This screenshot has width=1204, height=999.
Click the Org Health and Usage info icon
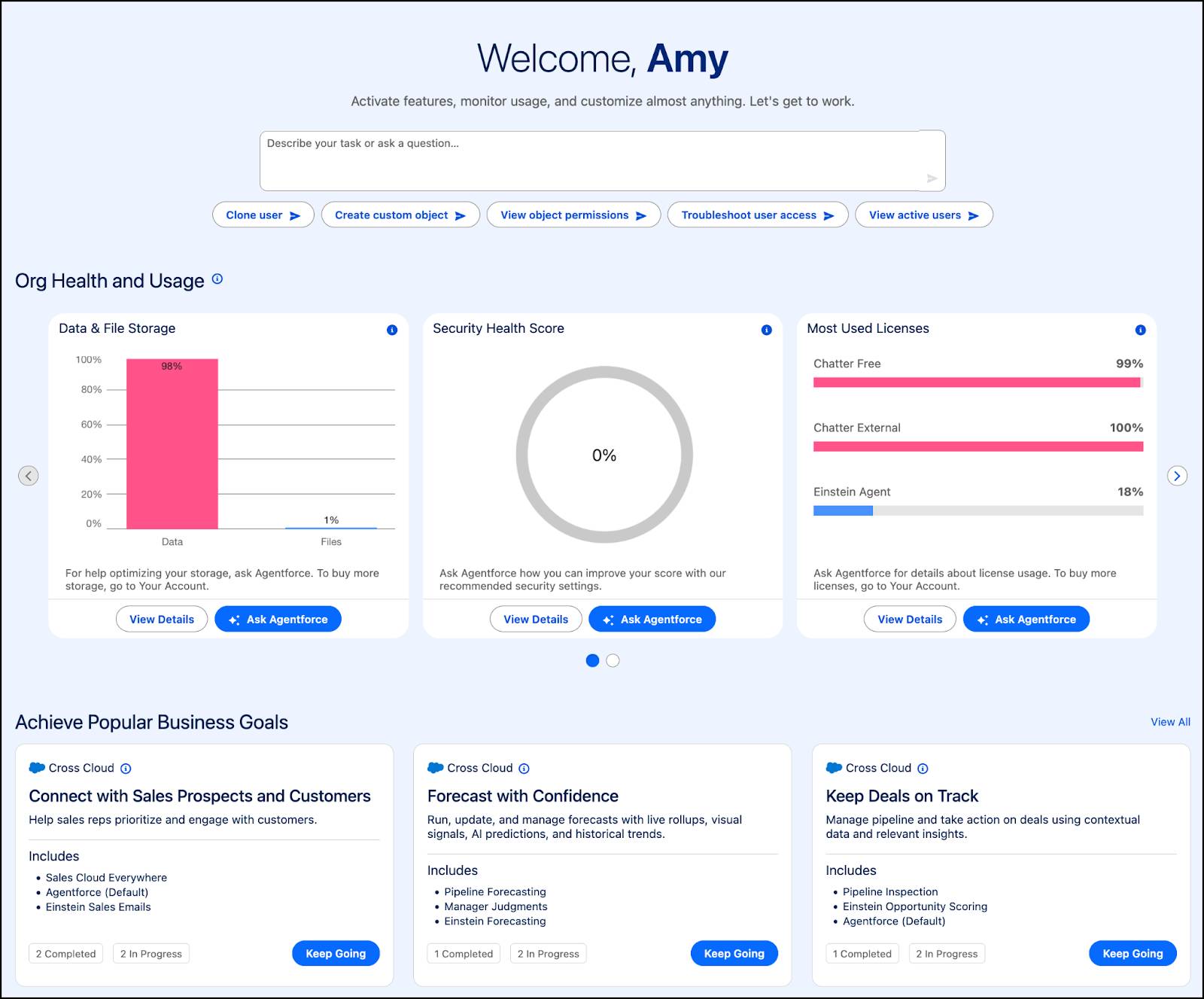pos(218,279)
